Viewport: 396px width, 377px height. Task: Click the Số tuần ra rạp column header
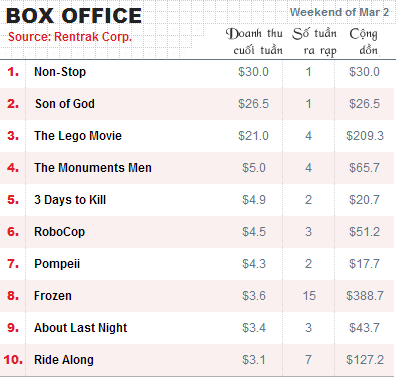click(315, 42)
